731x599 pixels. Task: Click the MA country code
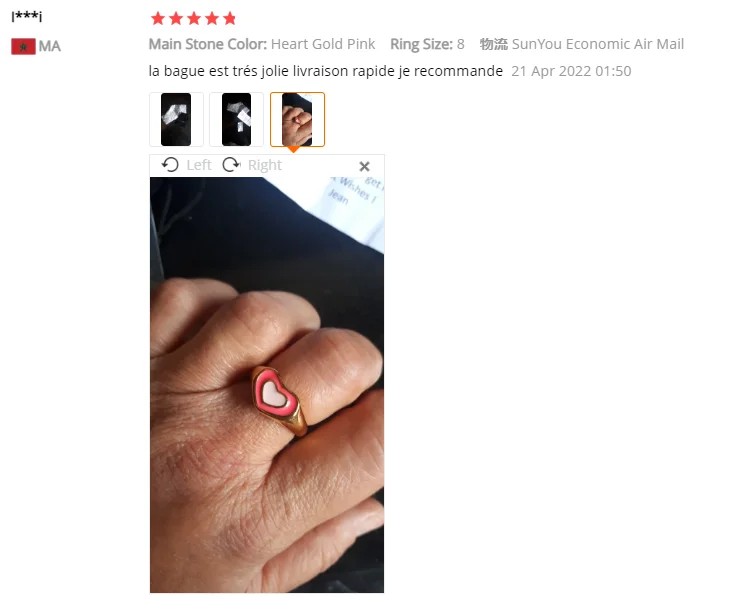point(49,47)
